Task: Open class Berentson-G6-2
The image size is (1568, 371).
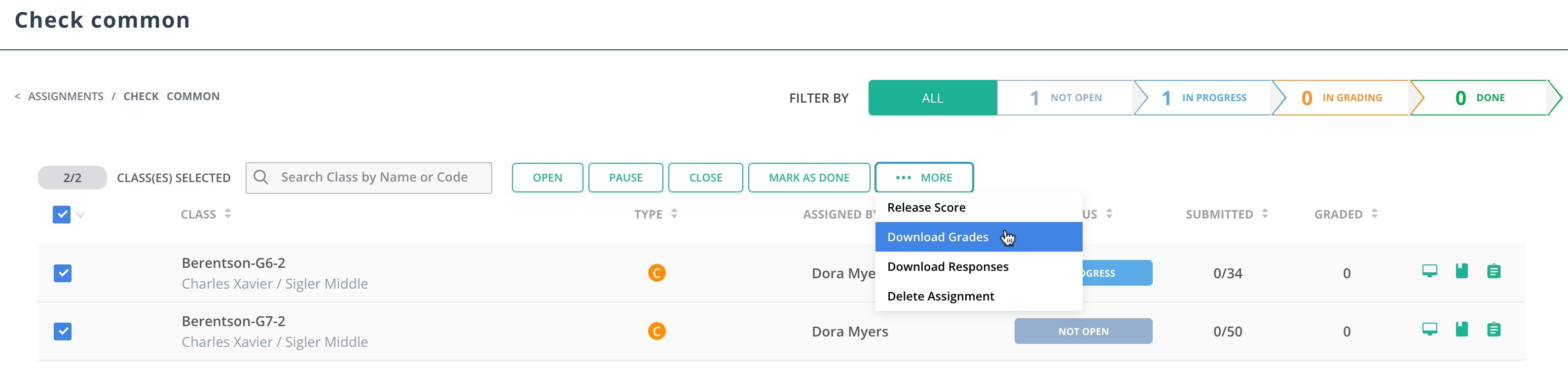Action: click(233, 262)
